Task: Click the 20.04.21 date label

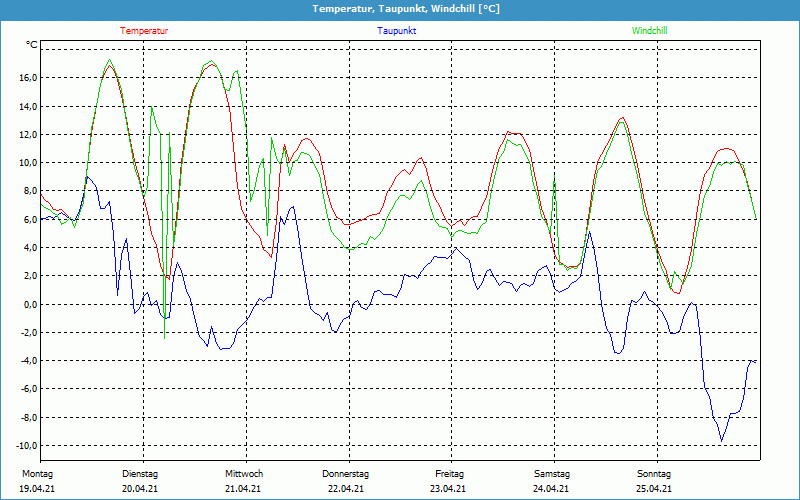Action: pyautogui.click(x=140, y=489)
